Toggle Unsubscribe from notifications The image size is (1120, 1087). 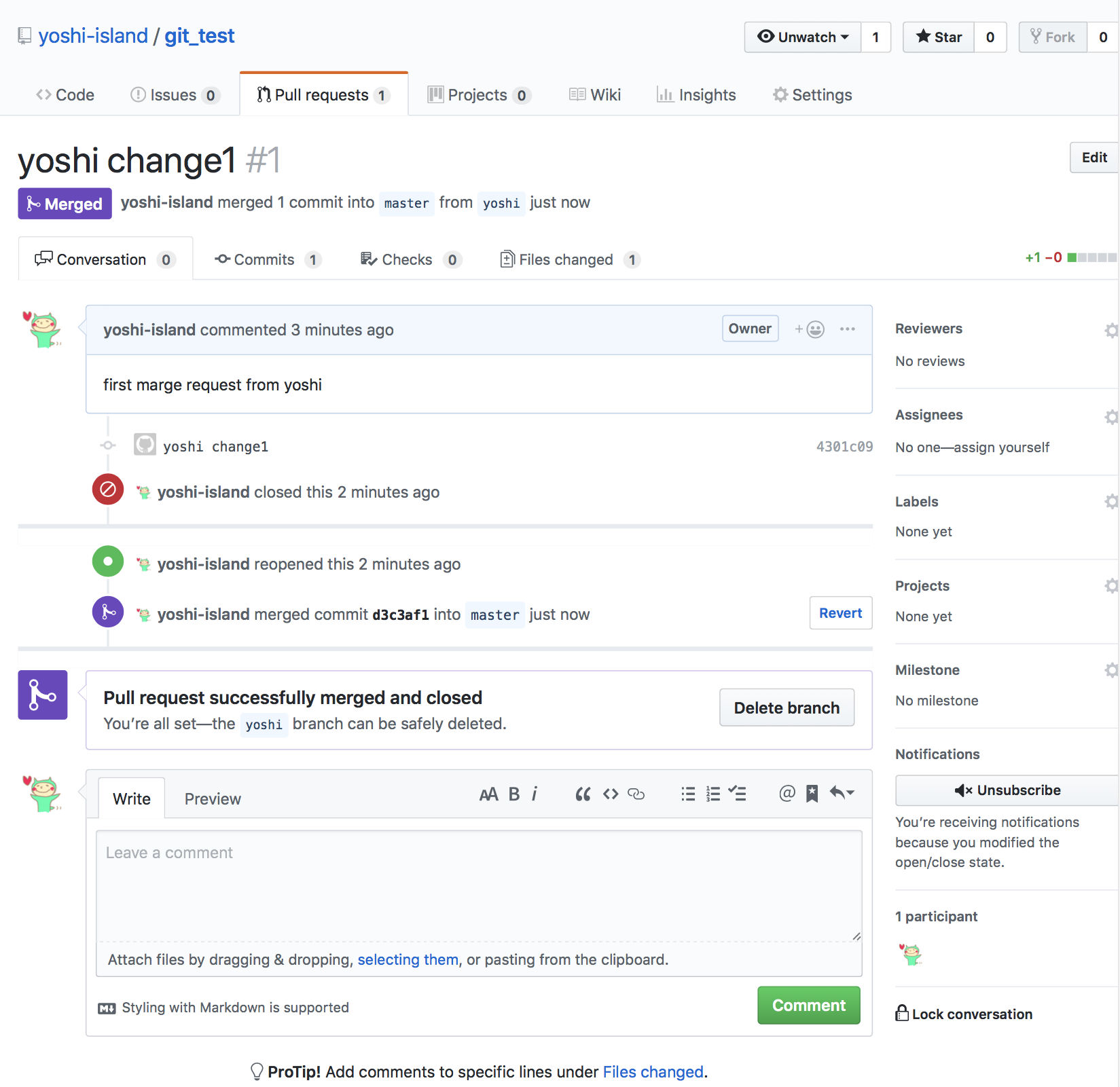pyautogui.click(x=1007, y=790)
